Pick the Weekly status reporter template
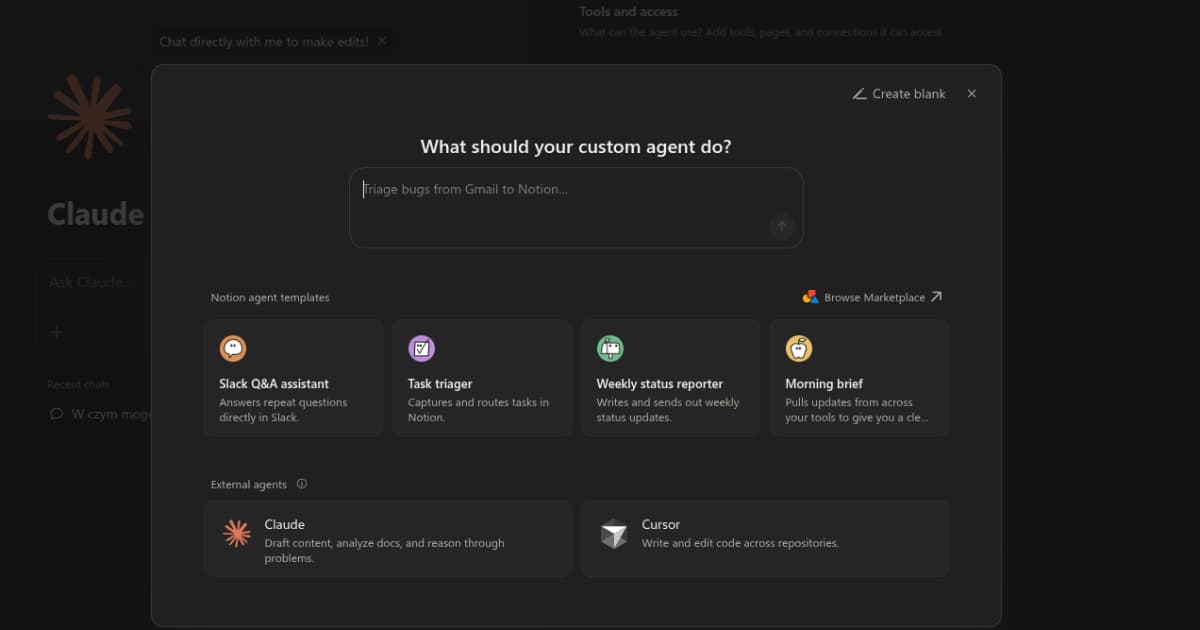This screenshot has height=630, width=1200. tap(670, 378)
